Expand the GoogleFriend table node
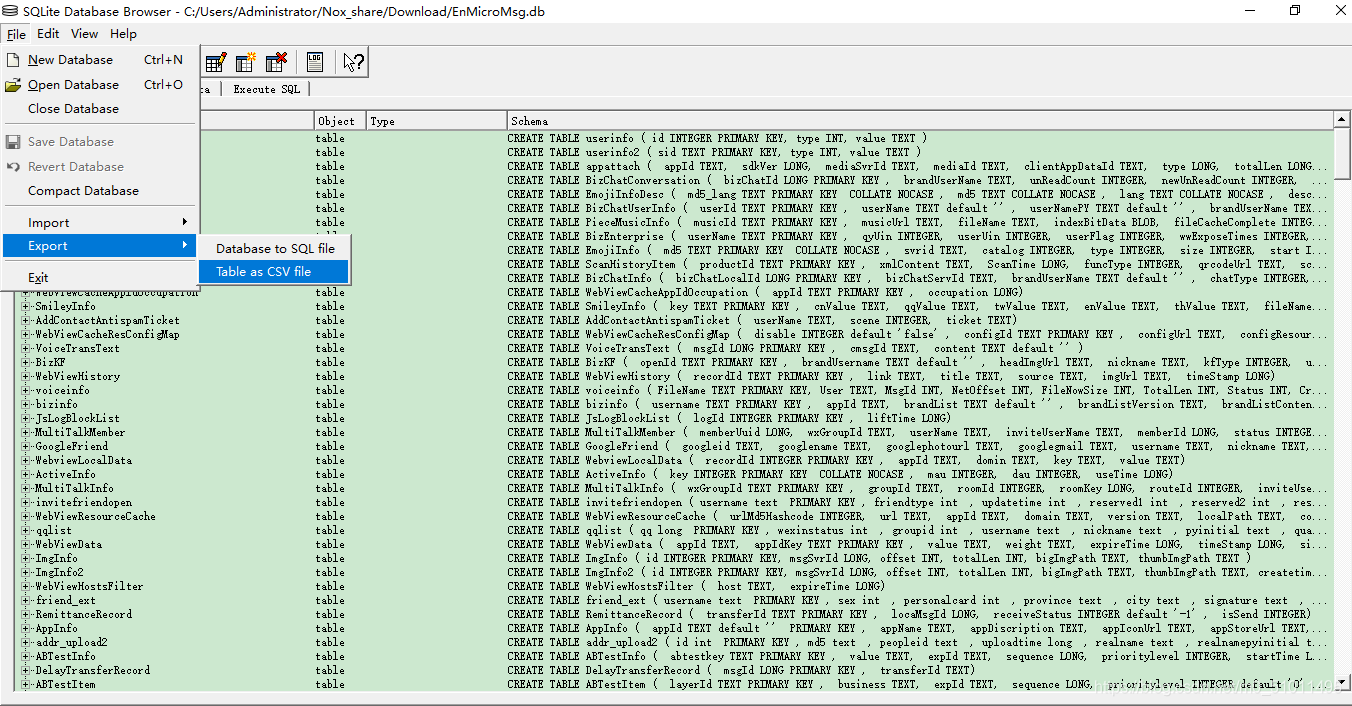The width and height of the screenshot is (1352, 706). pos(27,447)
